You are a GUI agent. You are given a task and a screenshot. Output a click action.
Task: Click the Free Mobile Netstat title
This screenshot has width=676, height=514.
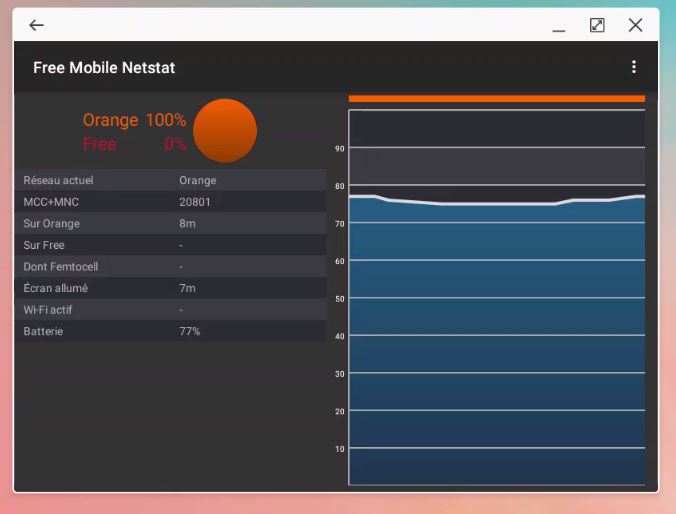coord(104,68)
